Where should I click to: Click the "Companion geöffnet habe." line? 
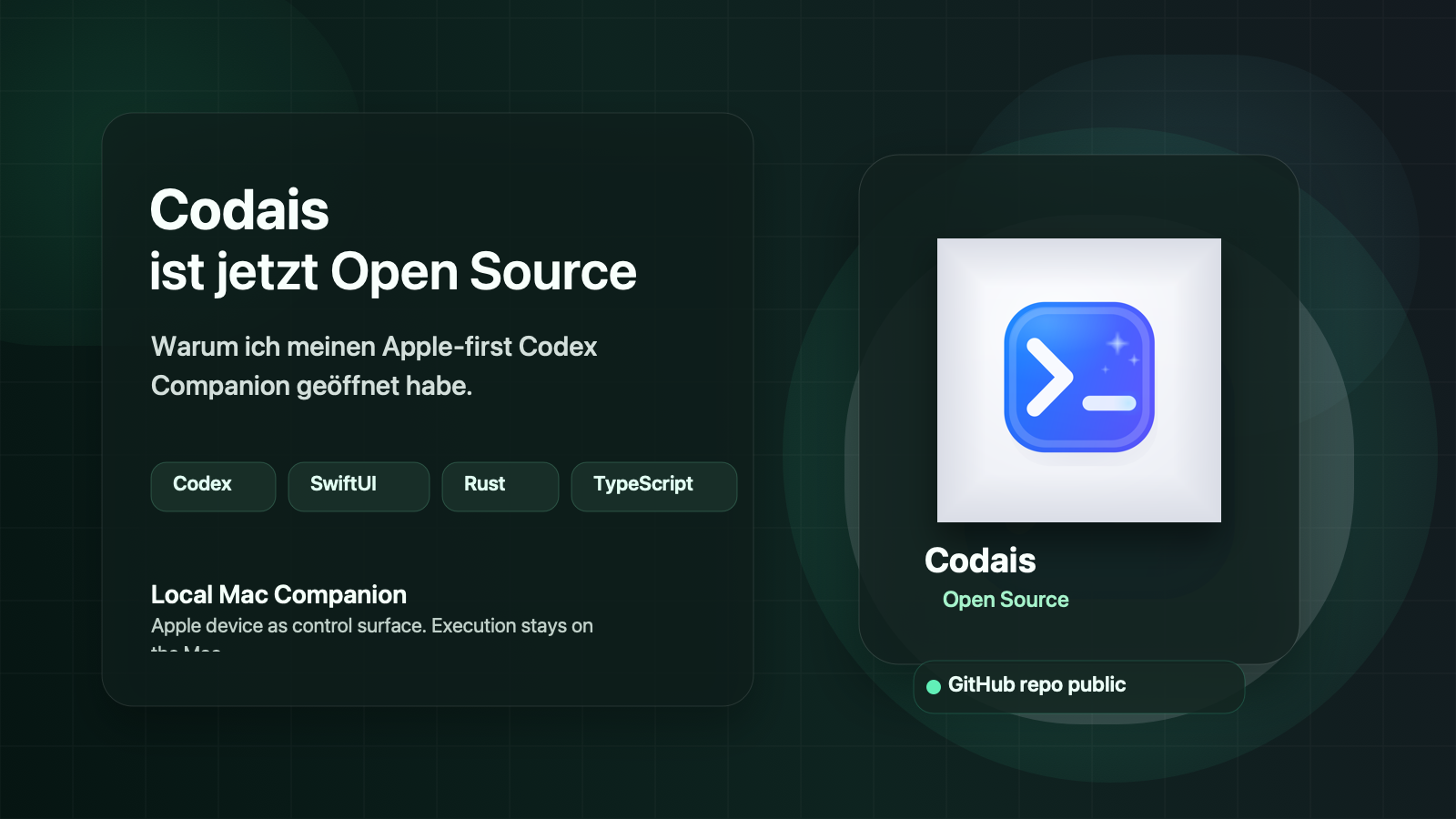pyautogui.click(x=311, y=386)
